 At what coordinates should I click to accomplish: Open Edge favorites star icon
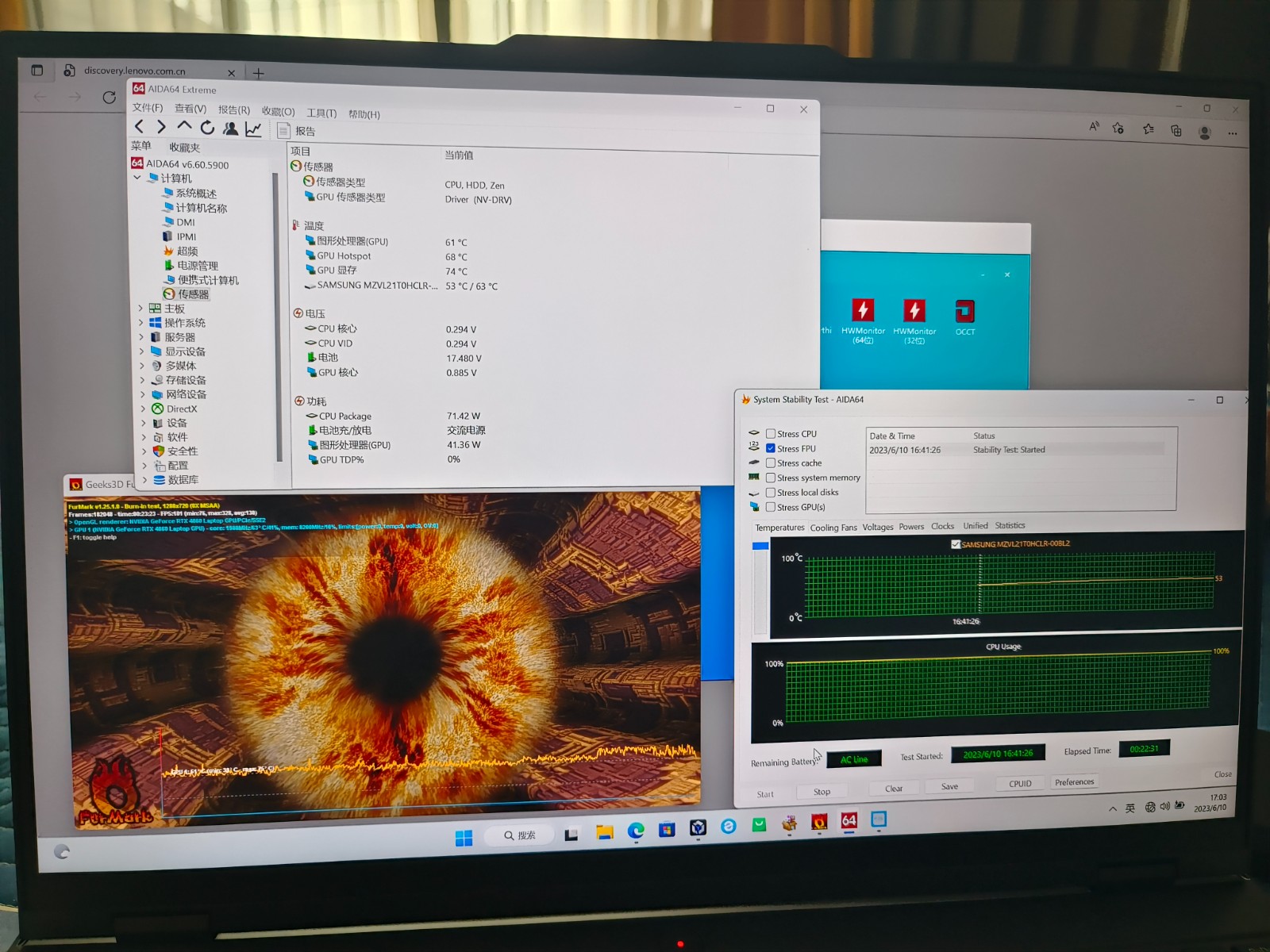tap(1148, 129)
